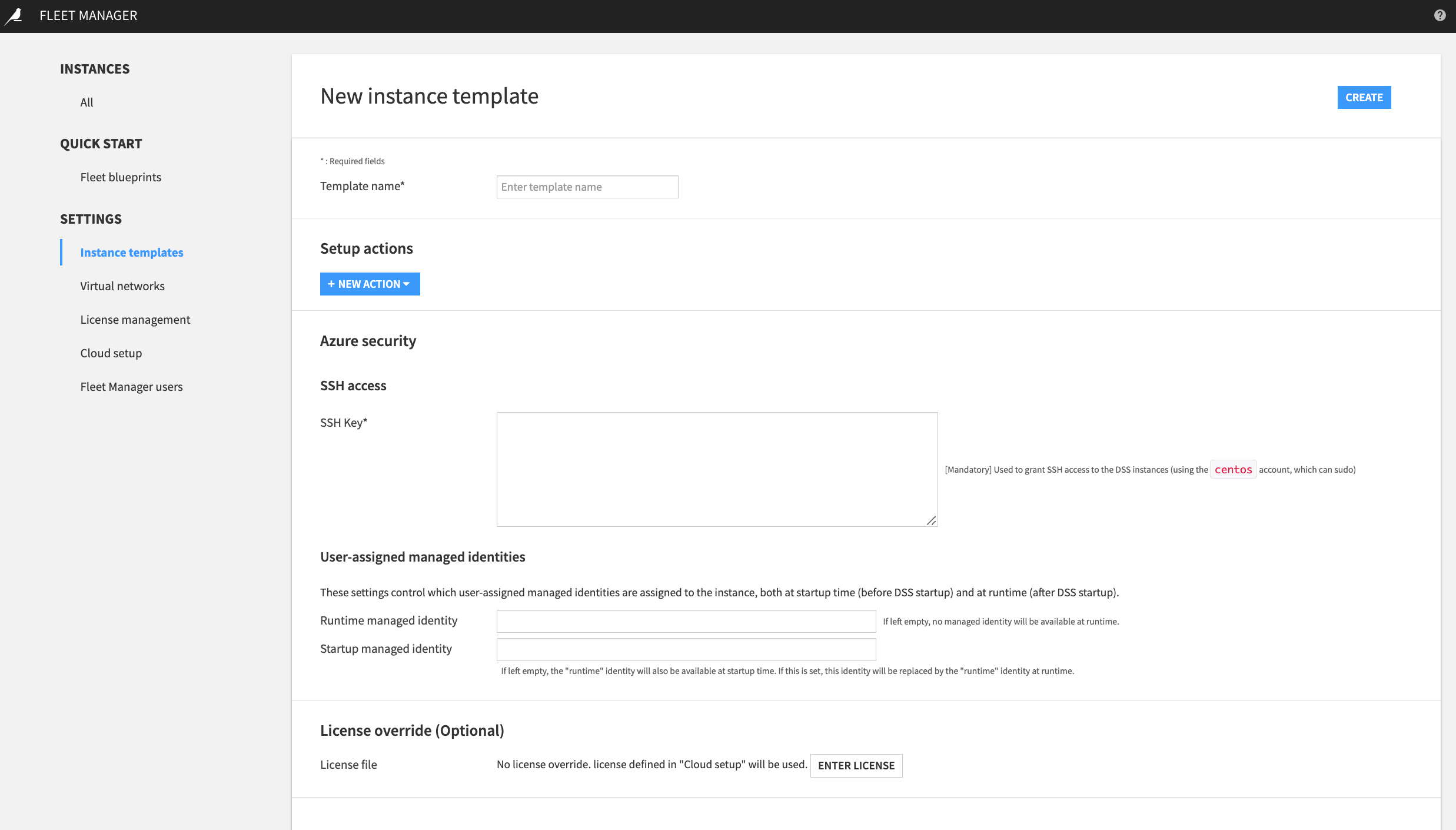Click inside the SSH Key text area

tap(717, 468)
